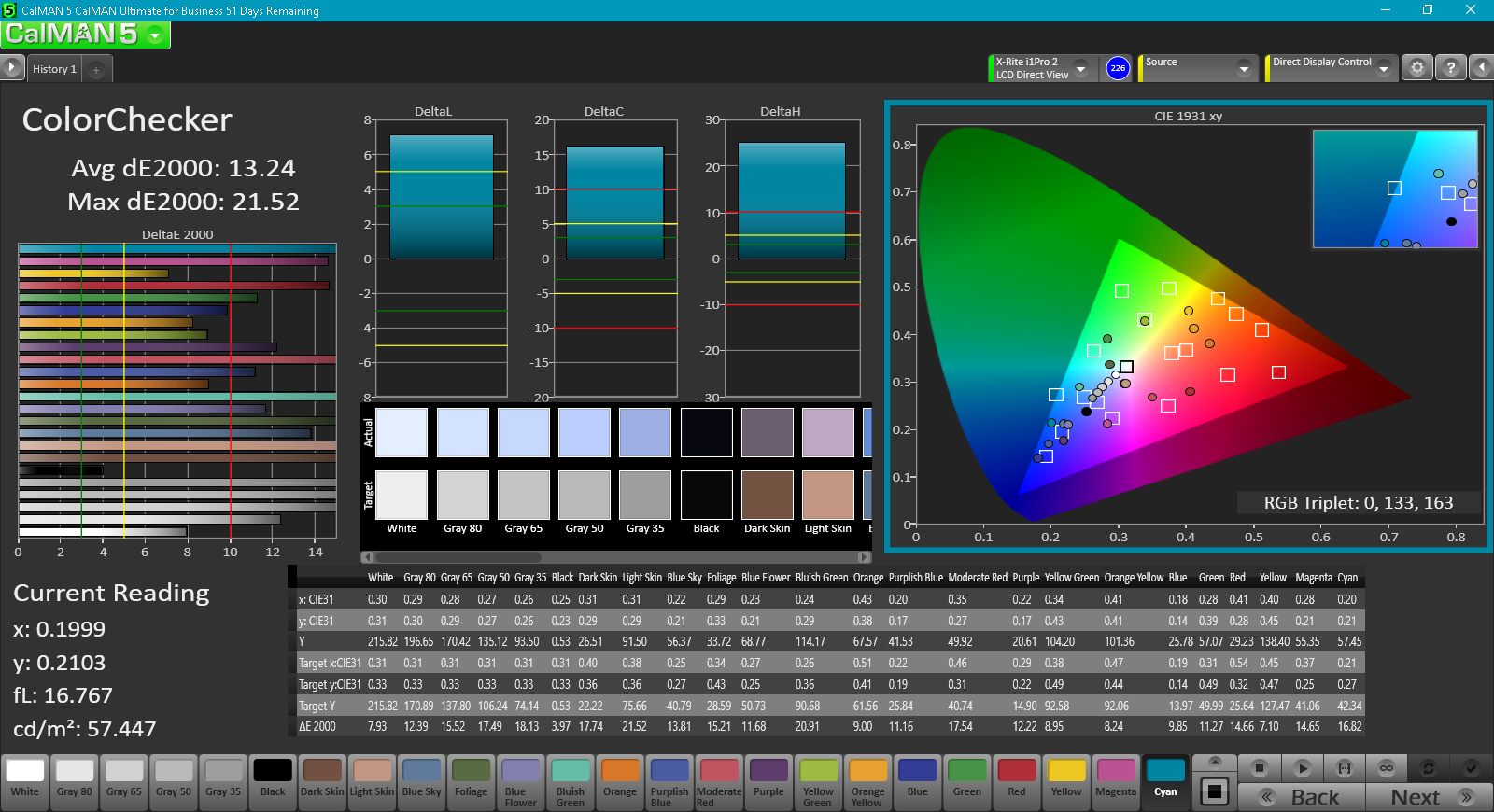Expand the left side panel arrow

point(11,67)
